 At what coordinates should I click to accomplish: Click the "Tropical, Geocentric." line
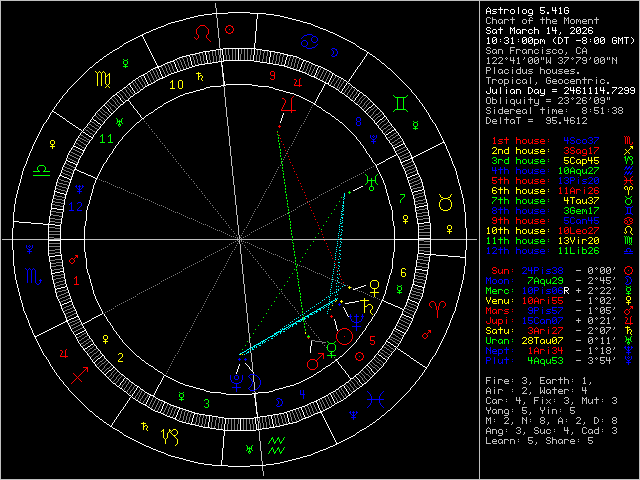[548, 81]
